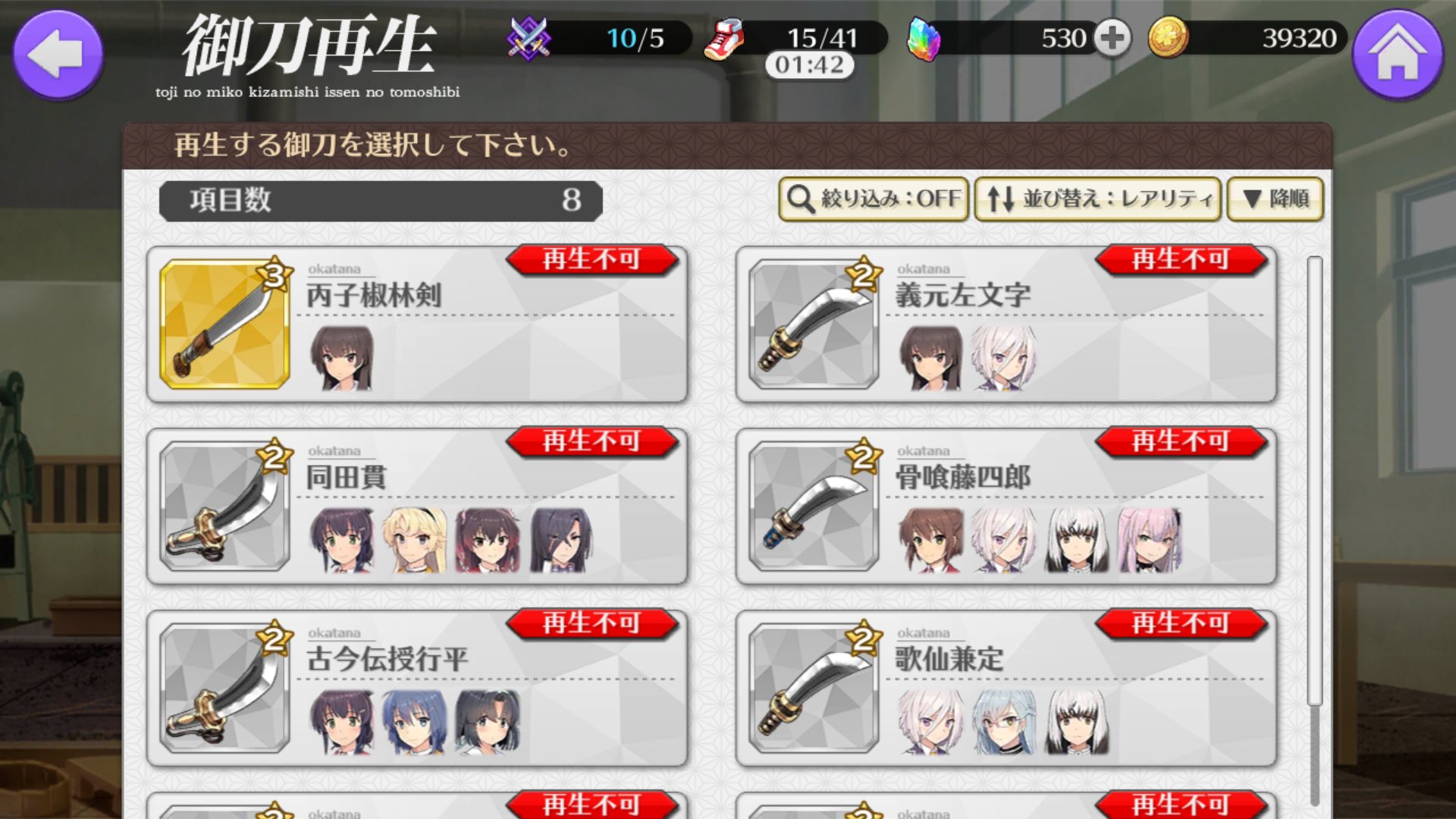Click the vertical list scrollbar
1456x819 pixels.
click(x=1315, y=531)
